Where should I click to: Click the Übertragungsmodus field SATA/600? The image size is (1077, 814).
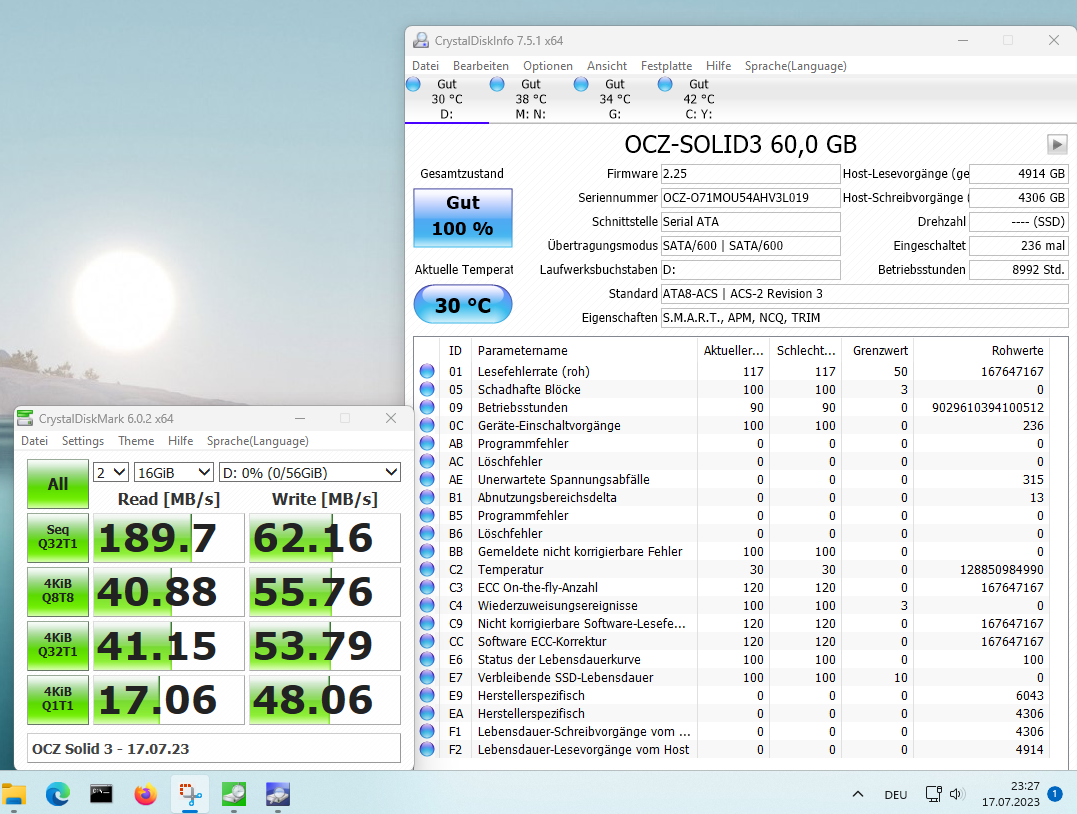point(750,246)
